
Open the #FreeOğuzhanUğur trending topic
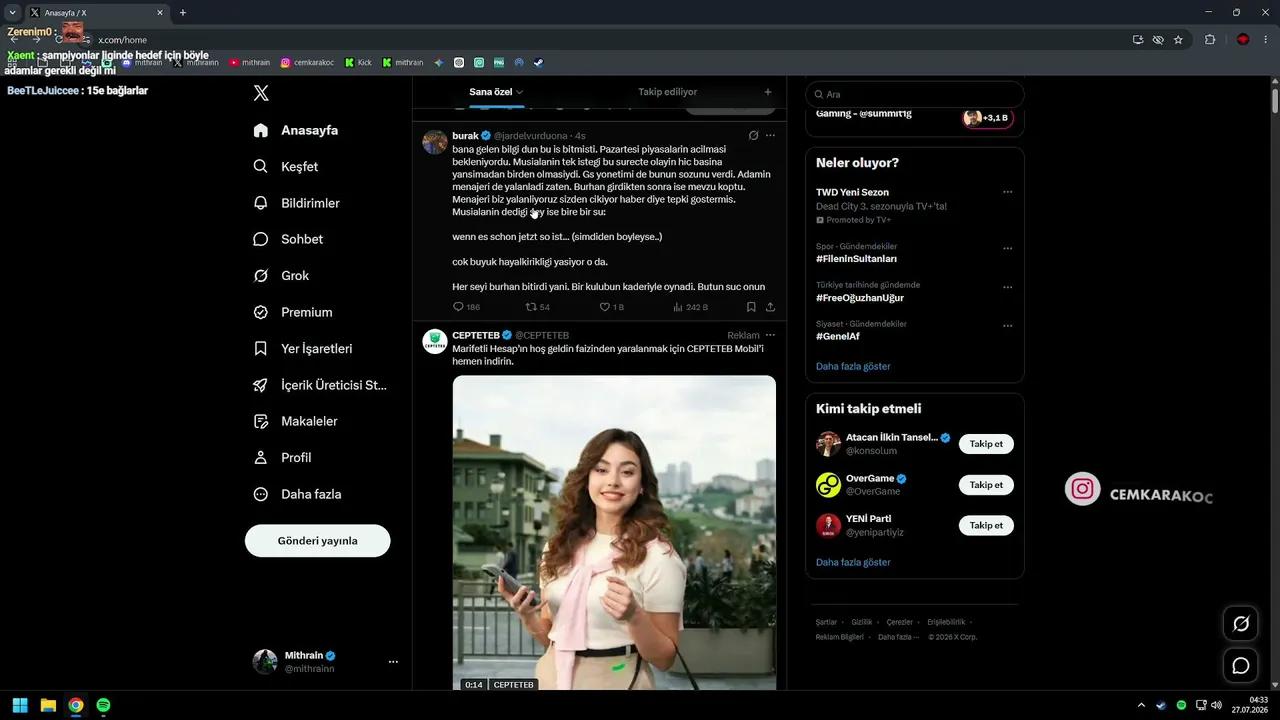point(860,298)
